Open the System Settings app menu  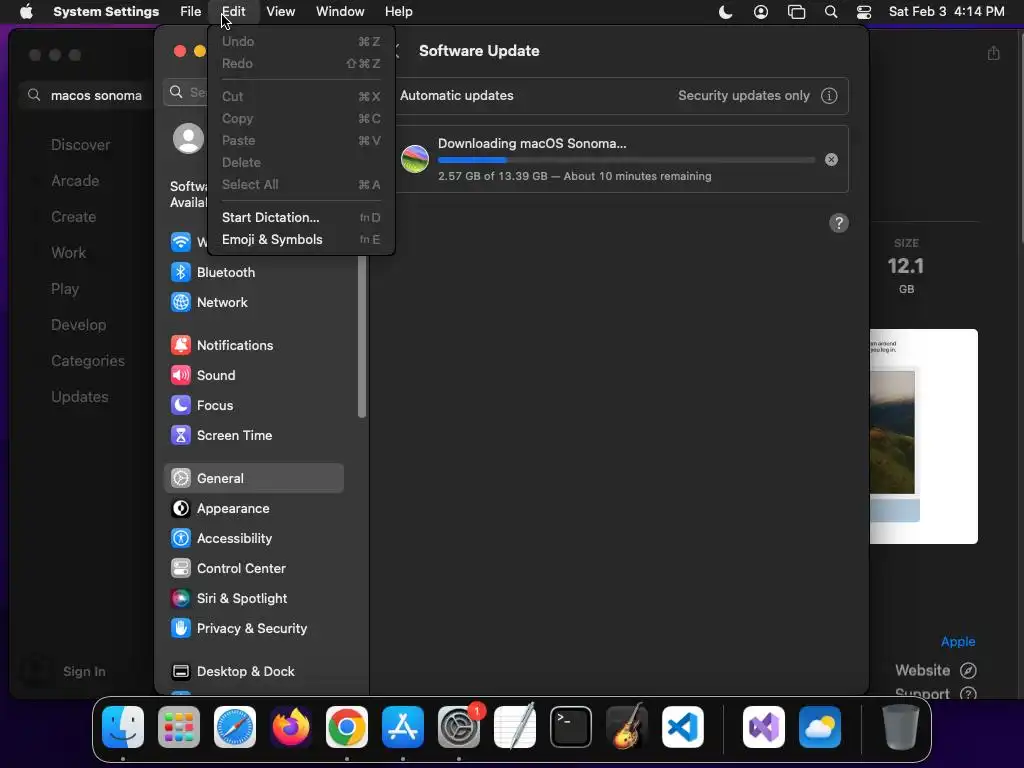tap(106, 12)
